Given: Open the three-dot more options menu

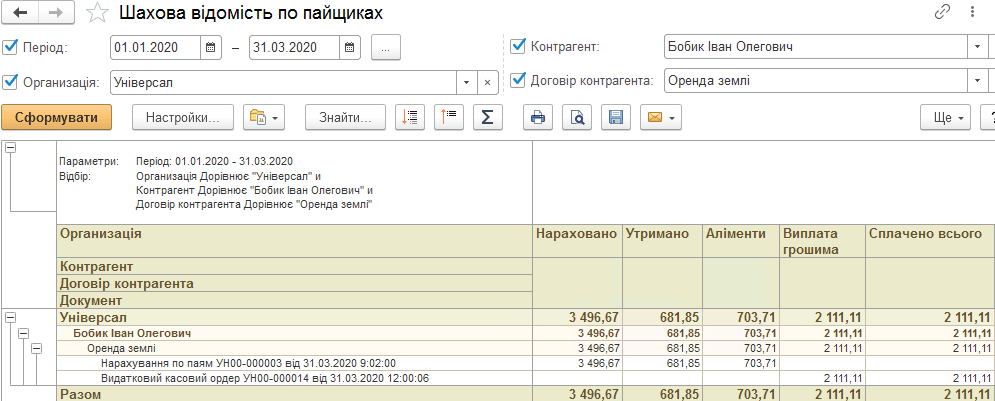Looking at the screenshot, I should [x=972, y=12].
